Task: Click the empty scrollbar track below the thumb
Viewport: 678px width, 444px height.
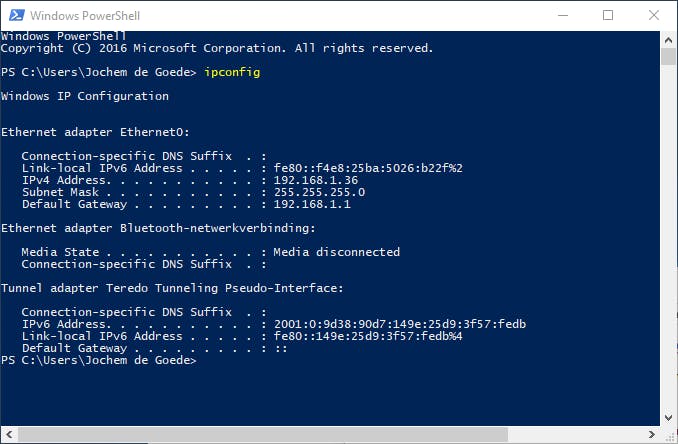Action: pos(669,250)
